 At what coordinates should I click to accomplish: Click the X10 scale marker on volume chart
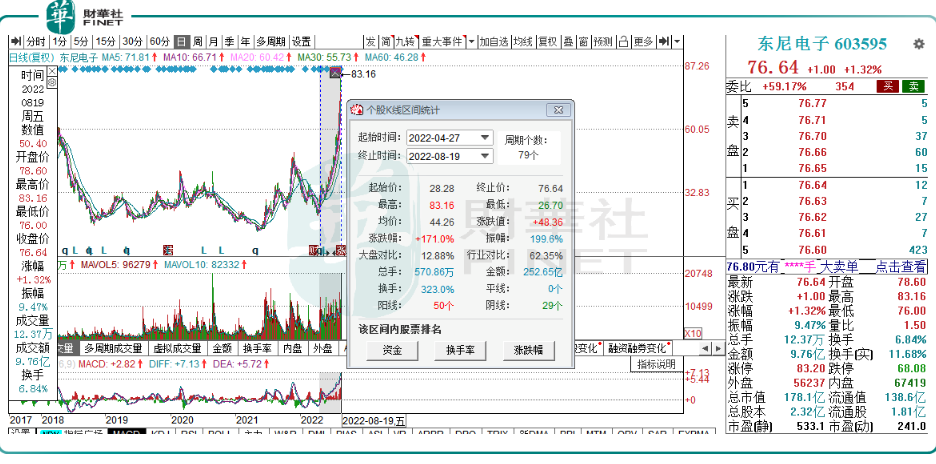(x=692, y=333)
